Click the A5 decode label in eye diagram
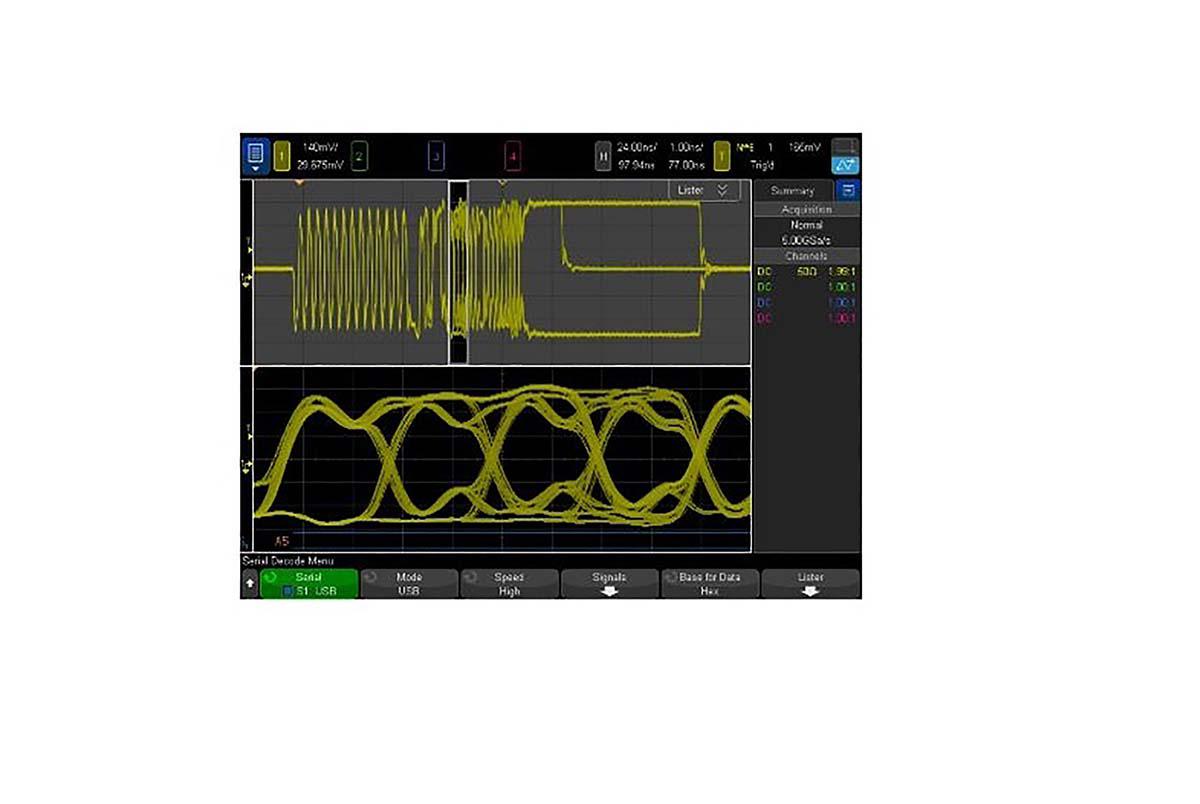The image size is (1200, 804). [282, 541]
